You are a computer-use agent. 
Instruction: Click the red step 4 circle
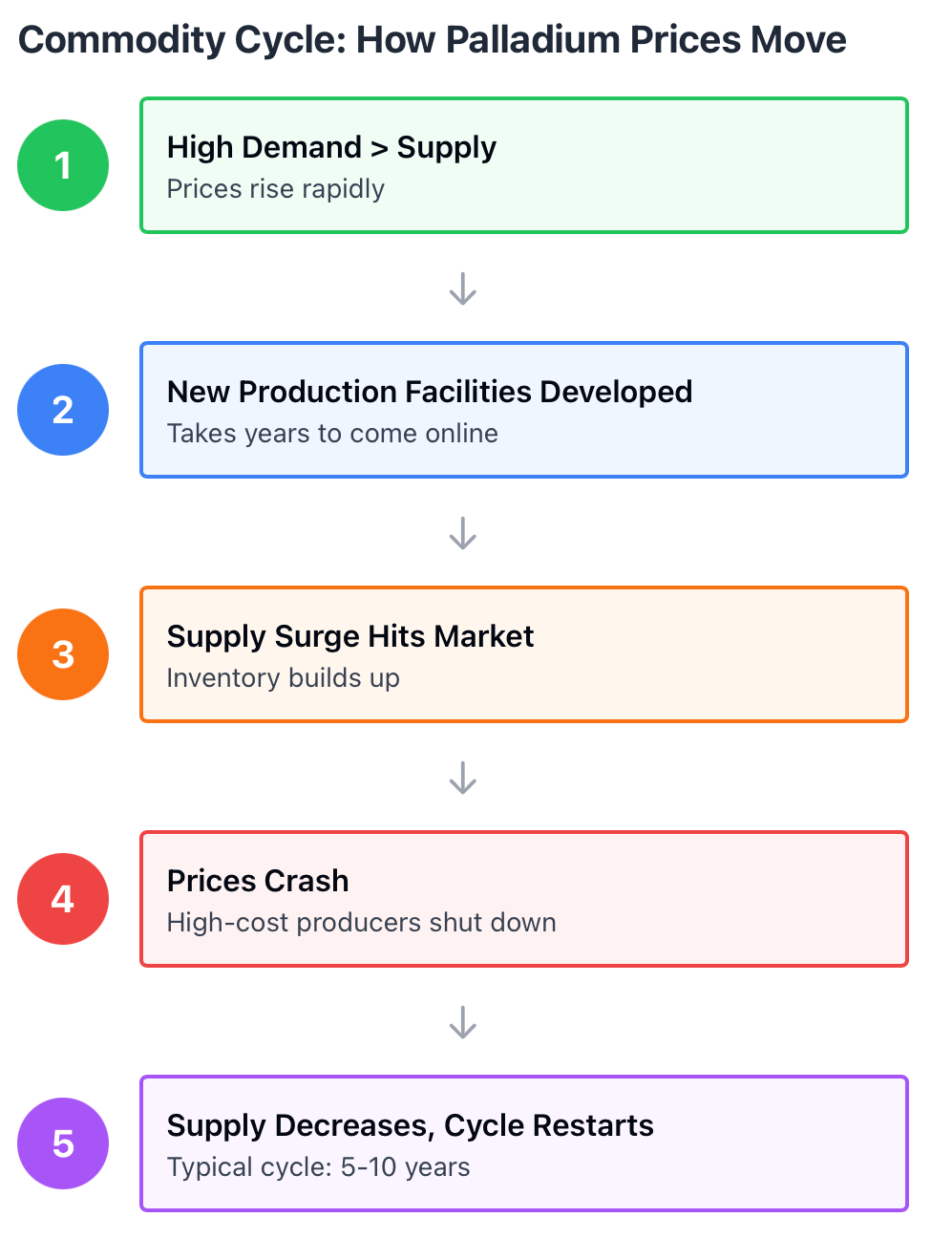point(63,899)
